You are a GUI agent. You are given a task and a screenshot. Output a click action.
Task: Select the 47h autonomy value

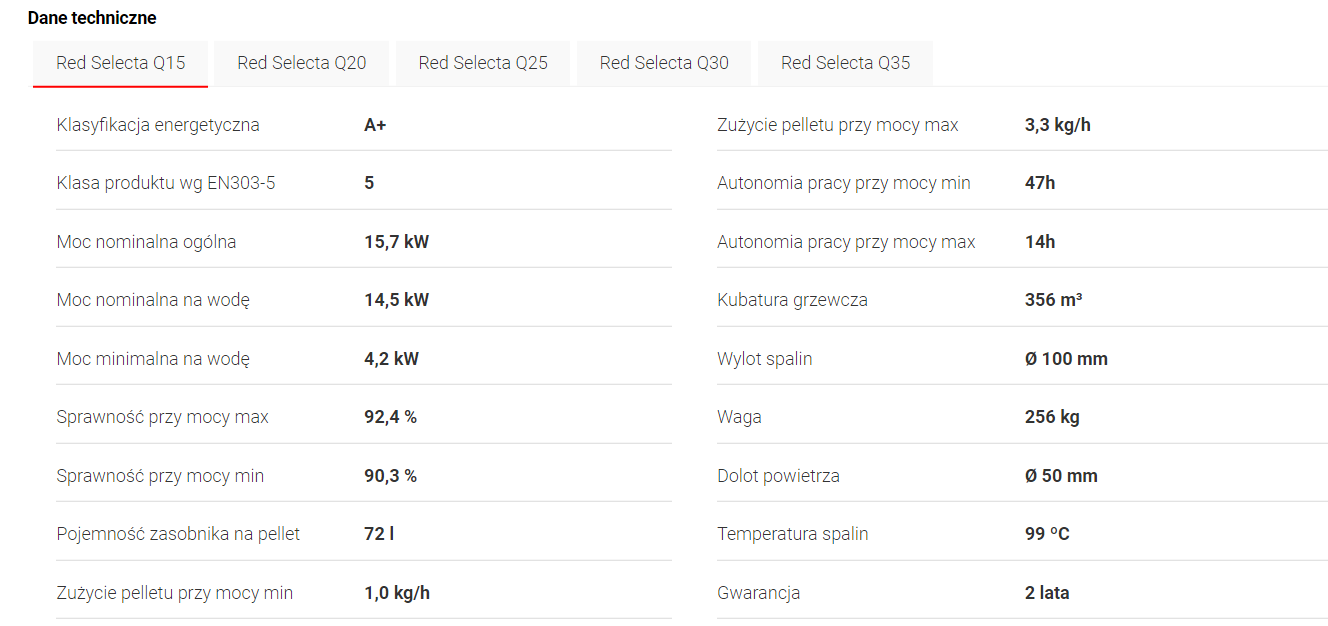pos(1040,183)
